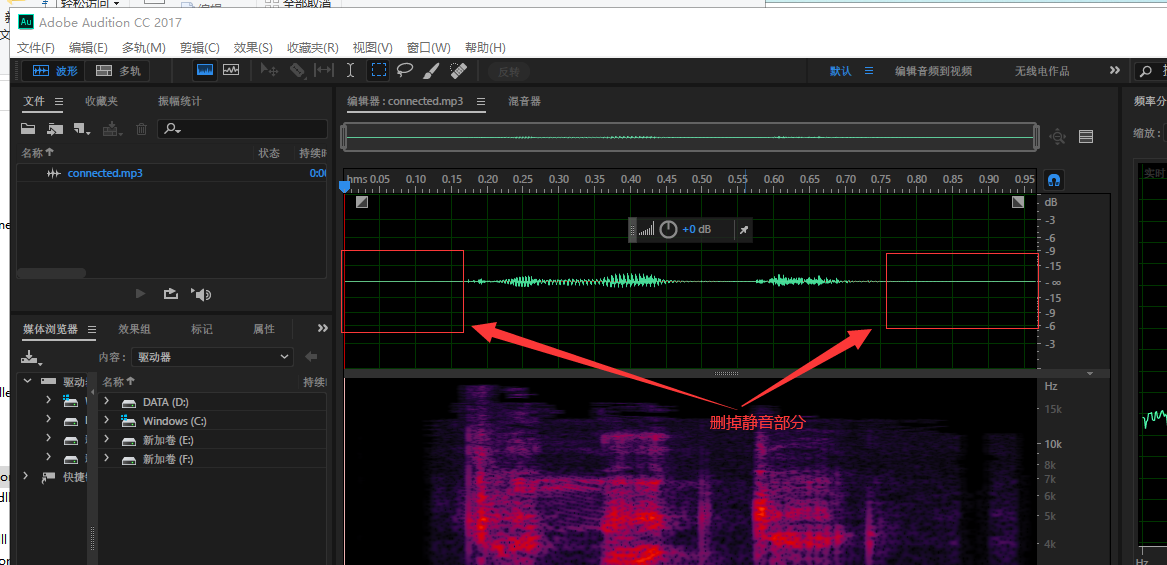Open the 混音器 tab
The height and width of the screenshot is (565, 1167).
click(524, 101)
